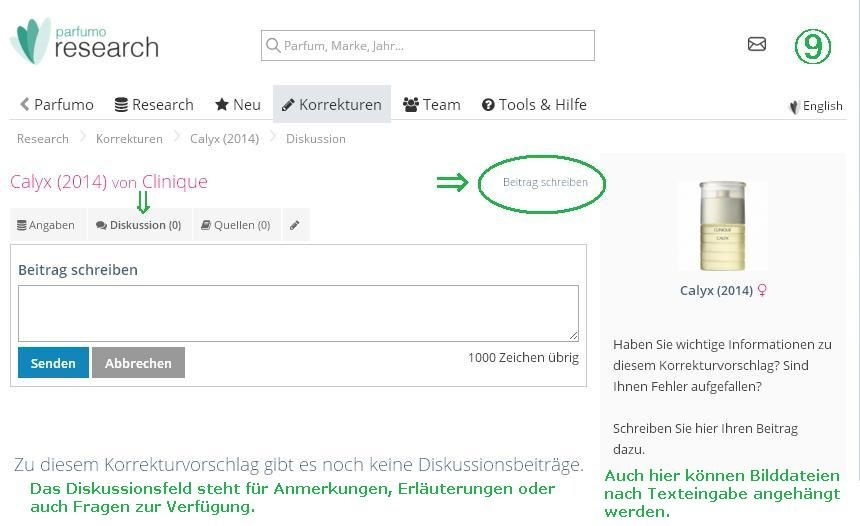The image size is (860, 526).
Task: Click into the Beitrag schreiben text area
Action: pos(298,313)
